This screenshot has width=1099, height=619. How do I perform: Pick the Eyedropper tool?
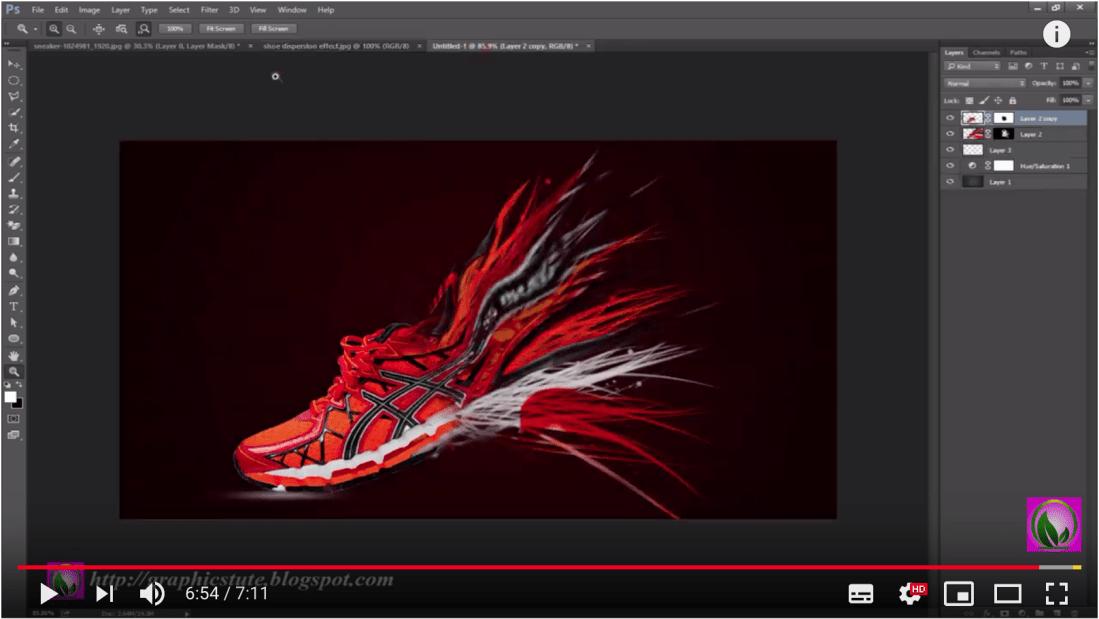point(14,145)
